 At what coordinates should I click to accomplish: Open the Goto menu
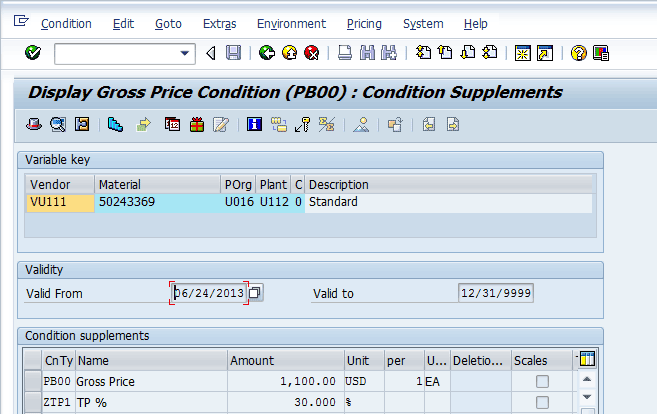168,23
